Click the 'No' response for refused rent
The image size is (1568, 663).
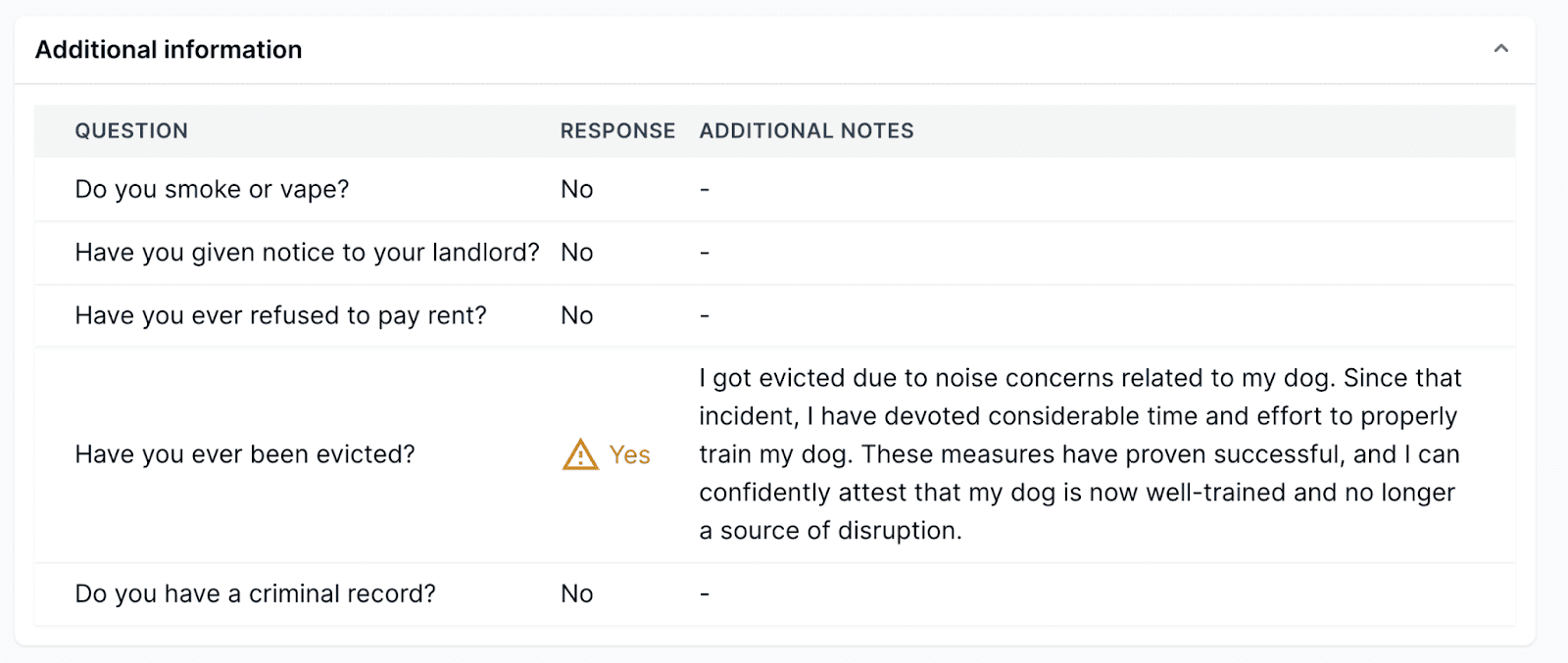(577, 315)
